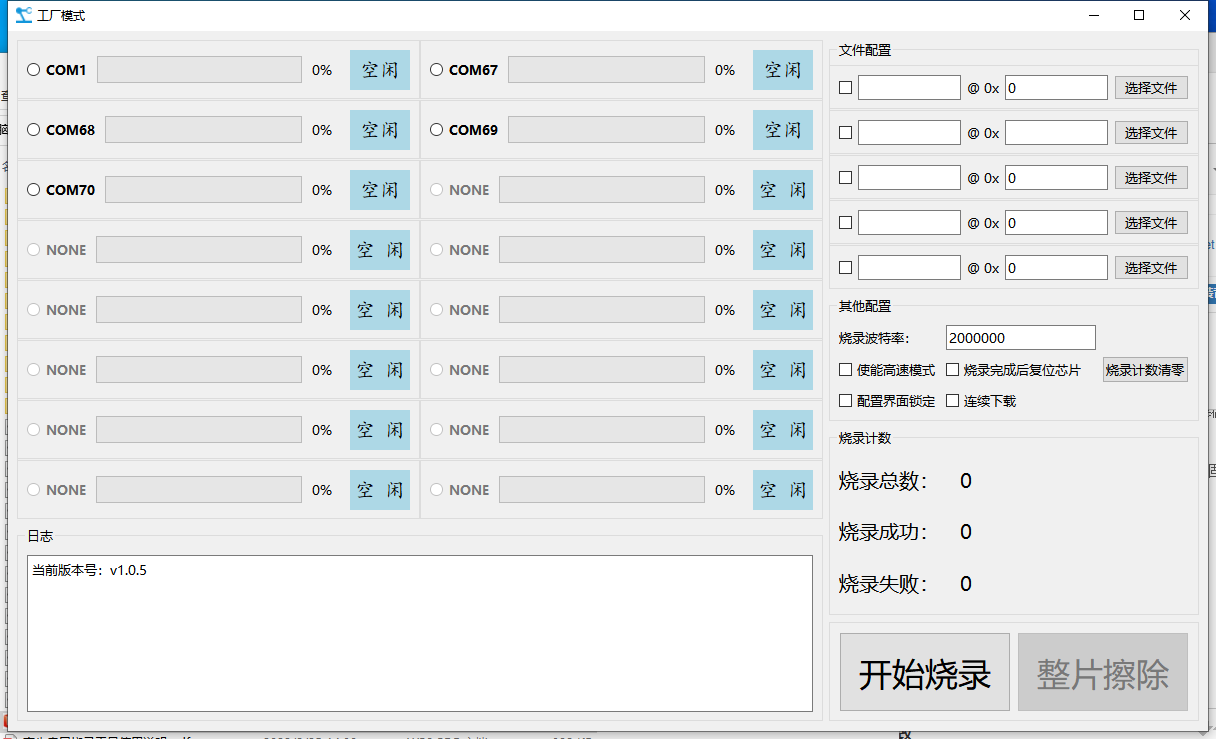Click inside the 日志 log text area
This screenshot has width=1216, height=739.
[x=420, y=633]
